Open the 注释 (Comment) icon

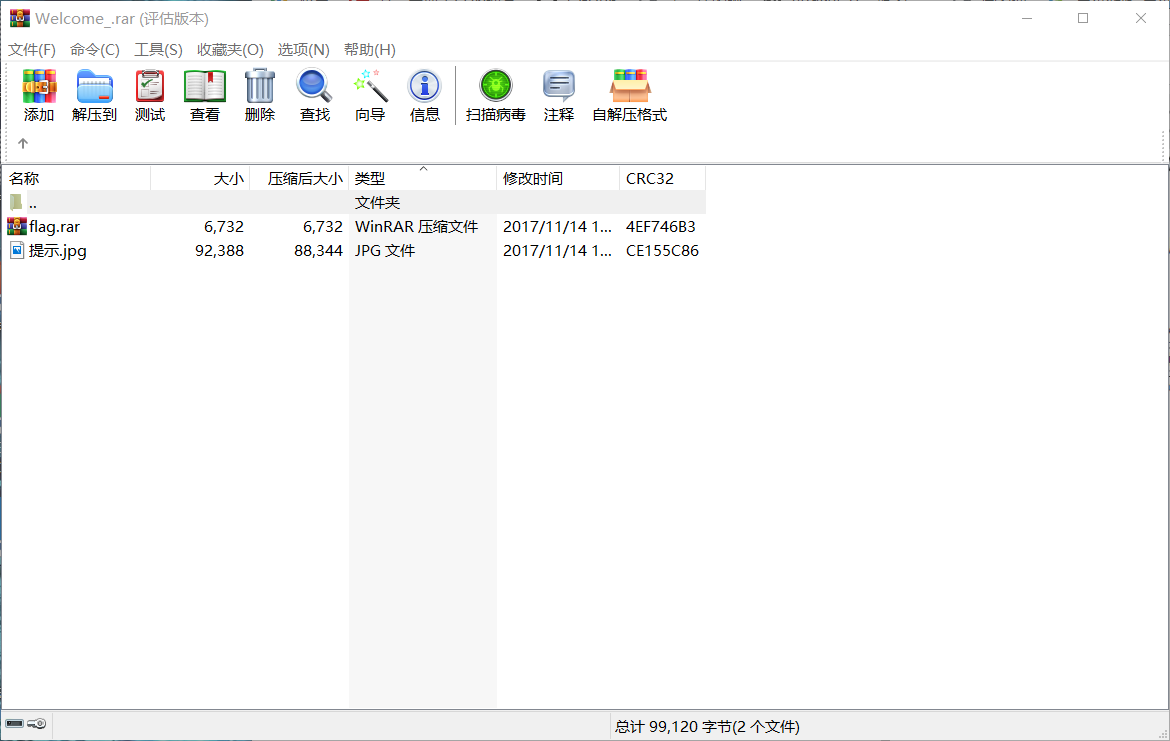coord(558,87)
